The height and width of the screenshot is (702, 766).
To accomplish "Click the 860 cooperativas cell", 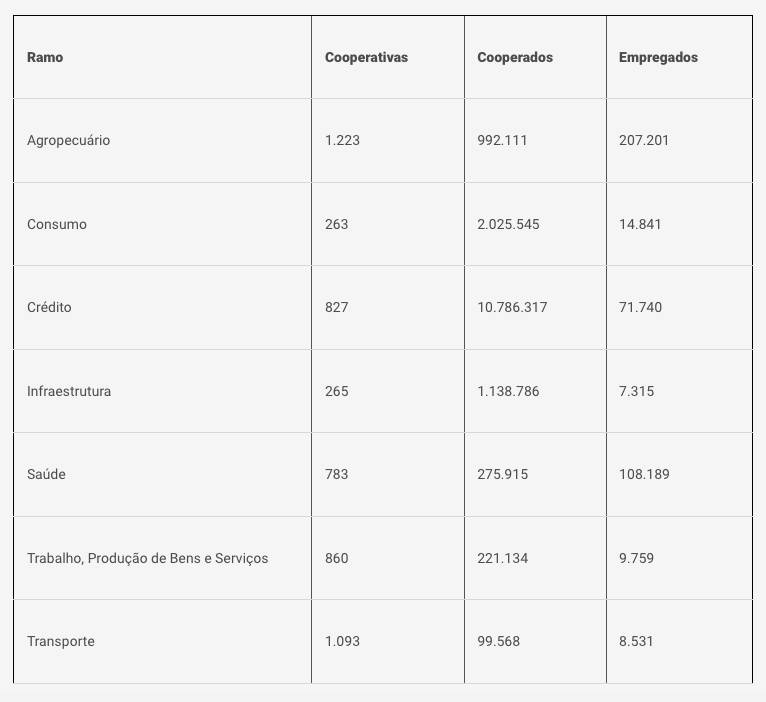I will pos(337,558).
